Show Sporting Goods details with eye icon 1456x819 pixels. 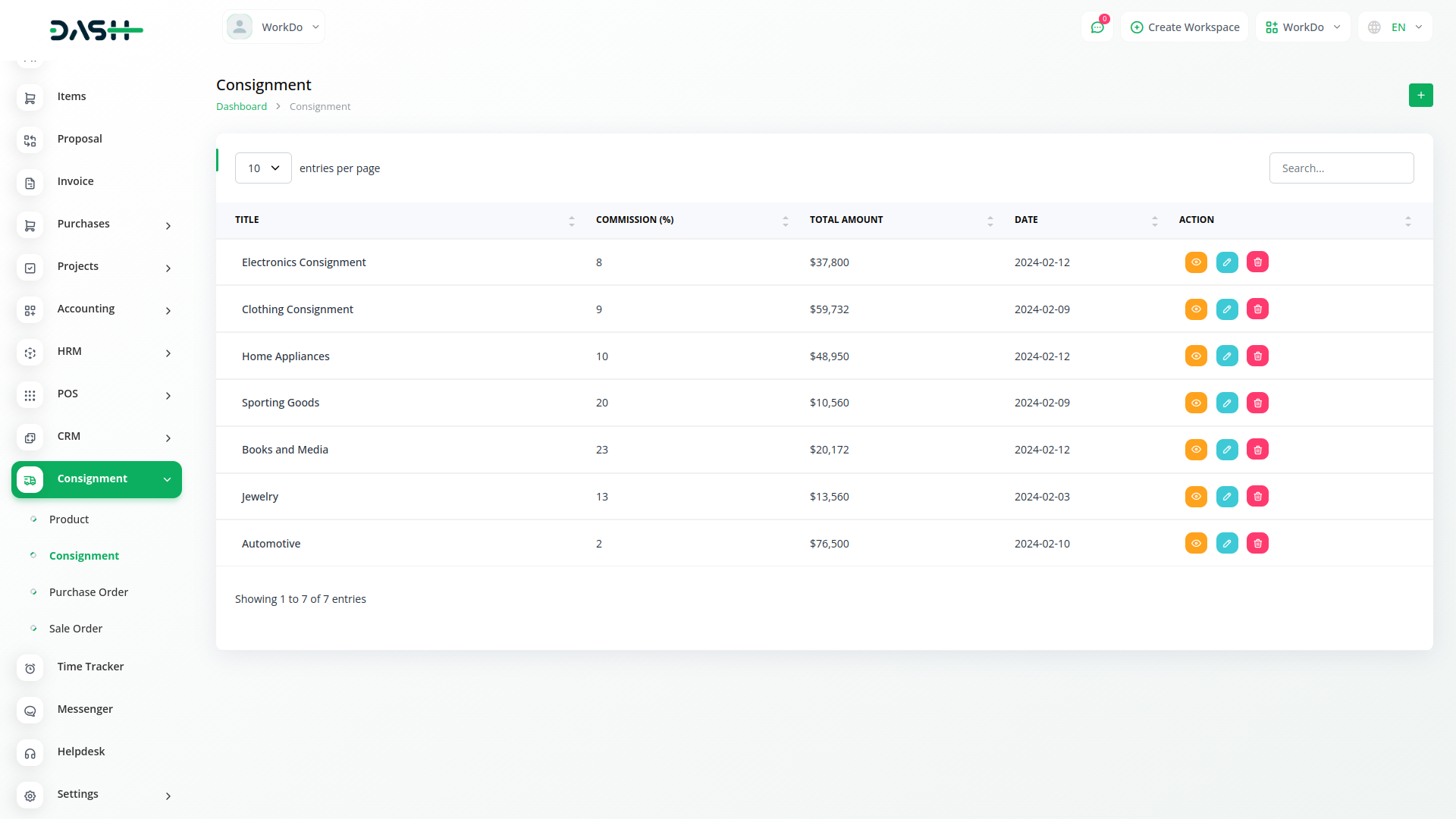point(1196,403)
